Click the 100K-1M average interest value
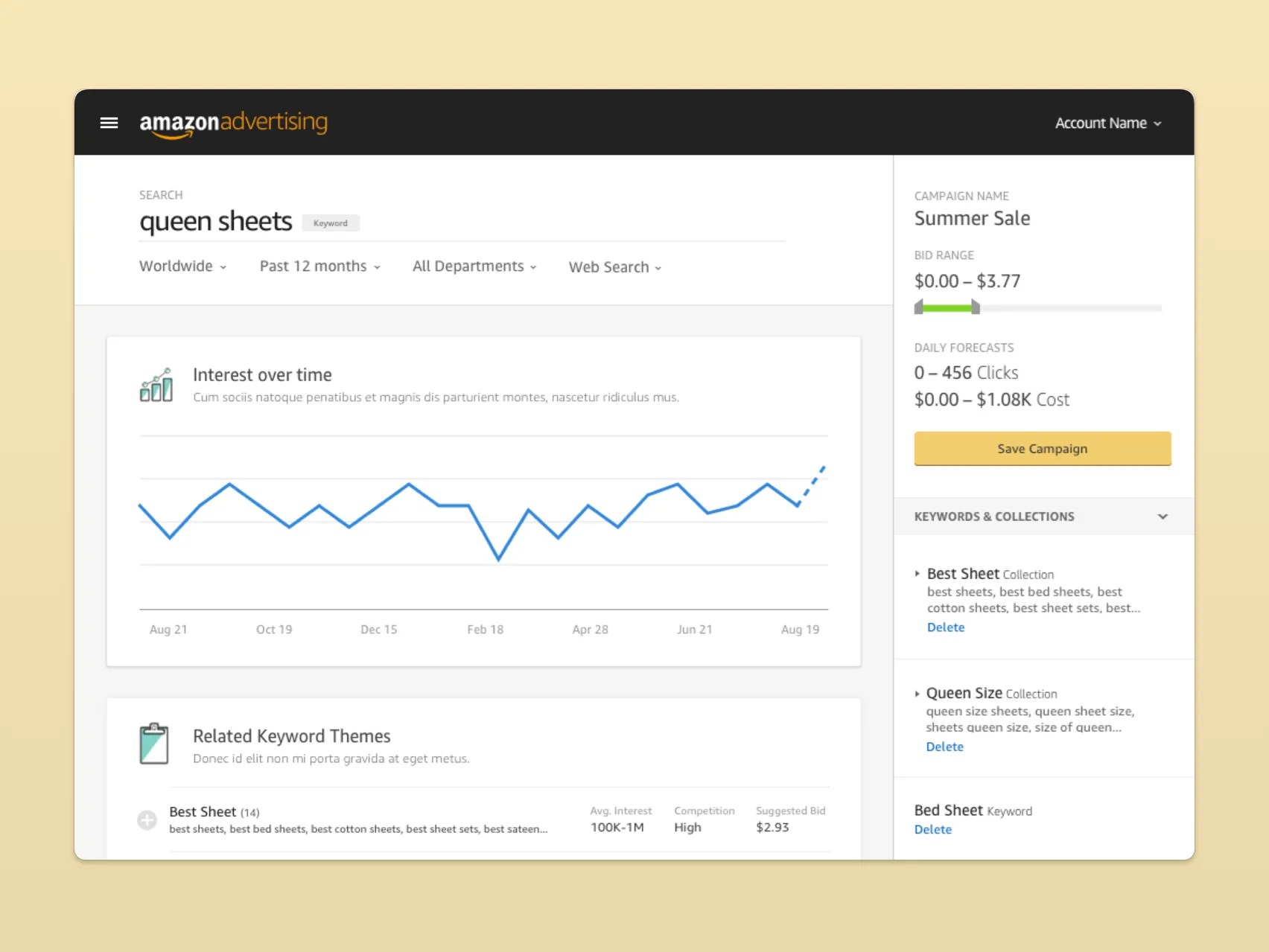Image resolution: width=1269 pixels, height=952 pixels. click(x=617, y=828)
